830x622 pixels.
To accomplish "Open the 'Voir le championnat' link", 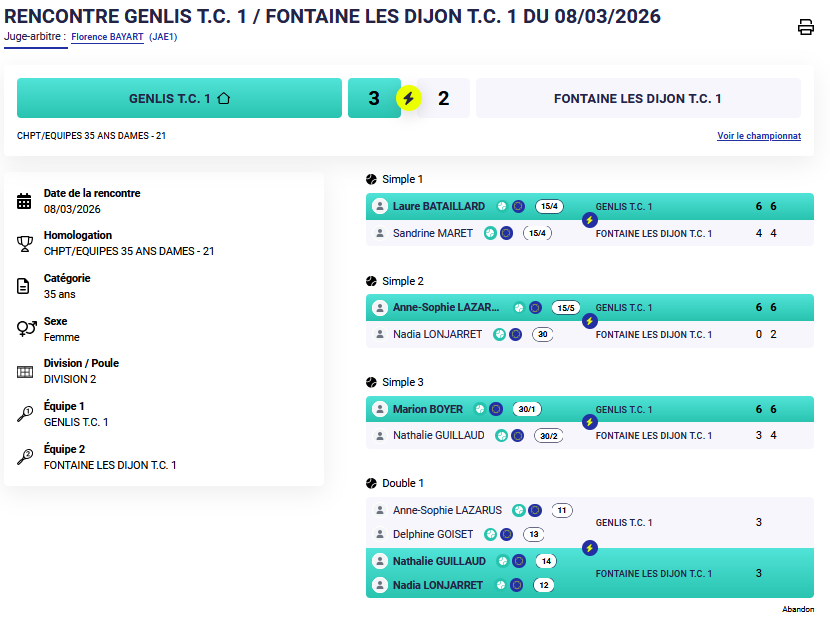I will point(758,136).
